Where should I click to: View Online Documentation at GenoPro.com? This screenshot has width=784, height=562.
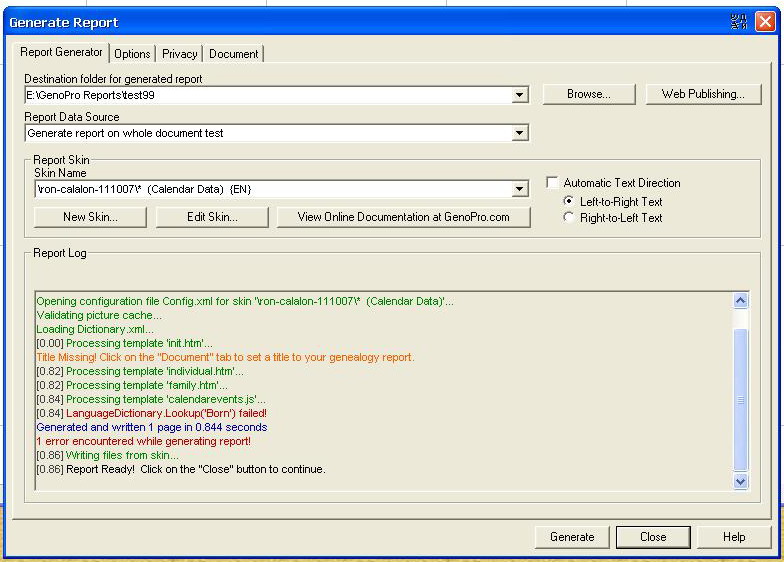pos(403,217)
